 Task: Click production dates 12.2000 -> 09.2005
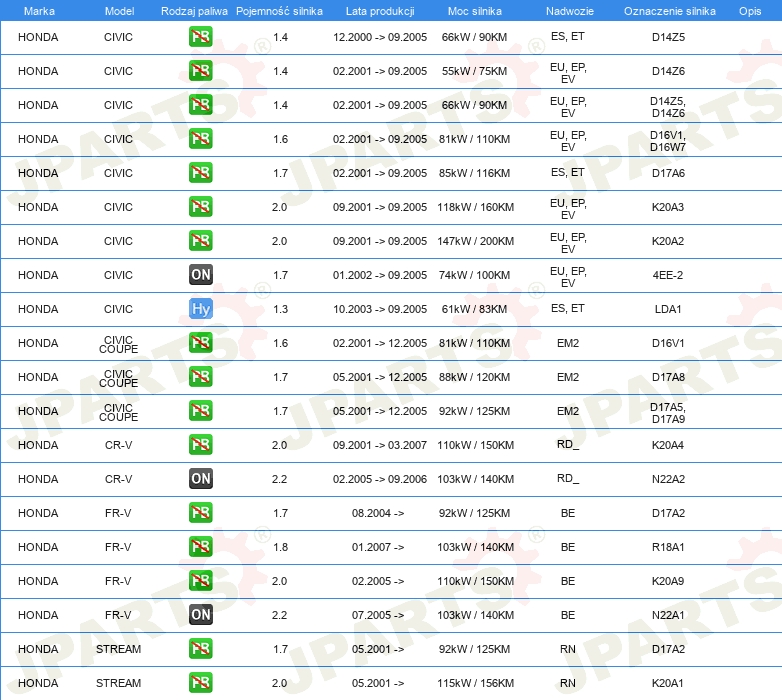click(x=380, y=37)
